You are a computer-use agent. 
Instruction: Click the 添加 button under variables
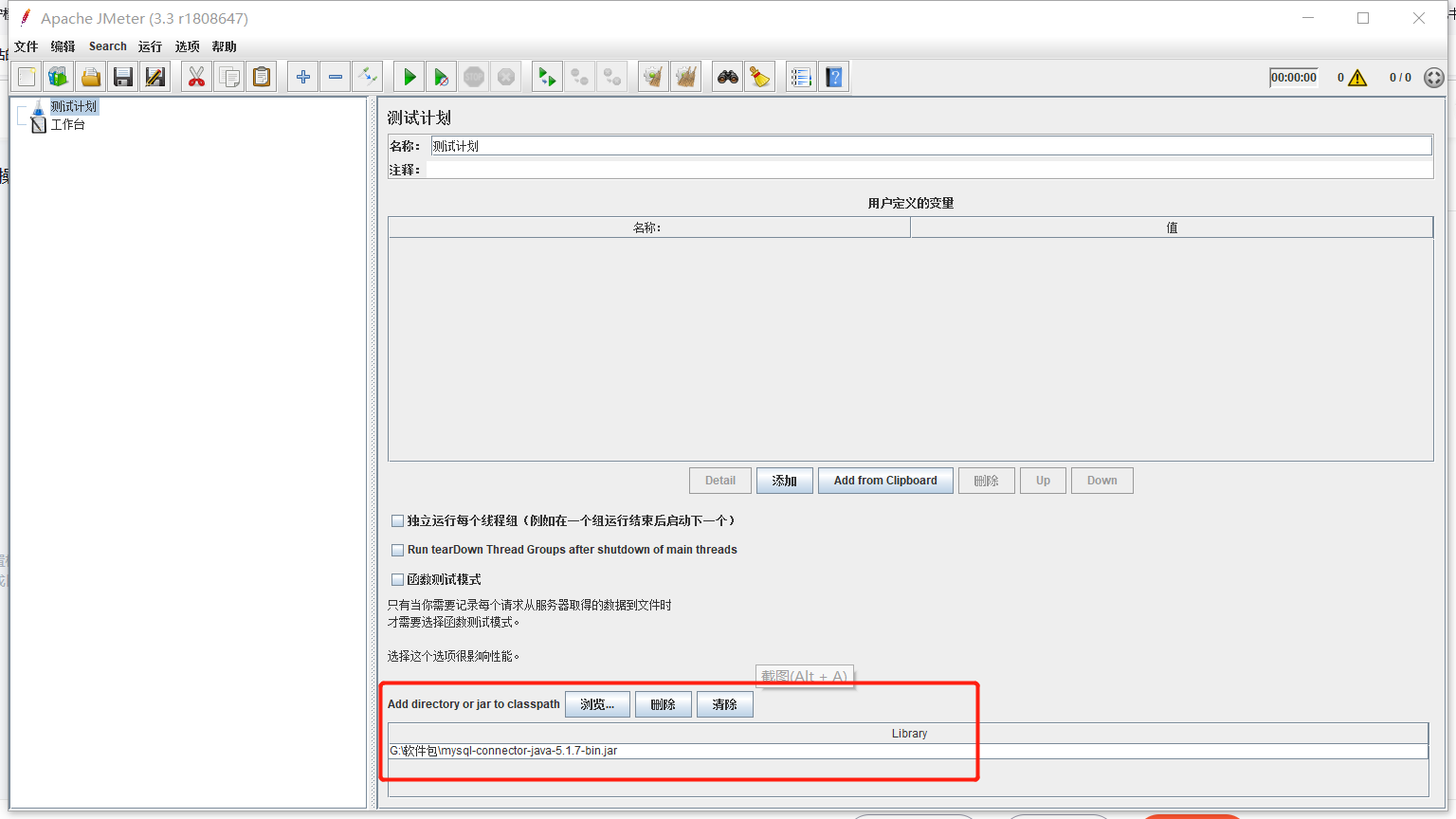tap(784, 481)
